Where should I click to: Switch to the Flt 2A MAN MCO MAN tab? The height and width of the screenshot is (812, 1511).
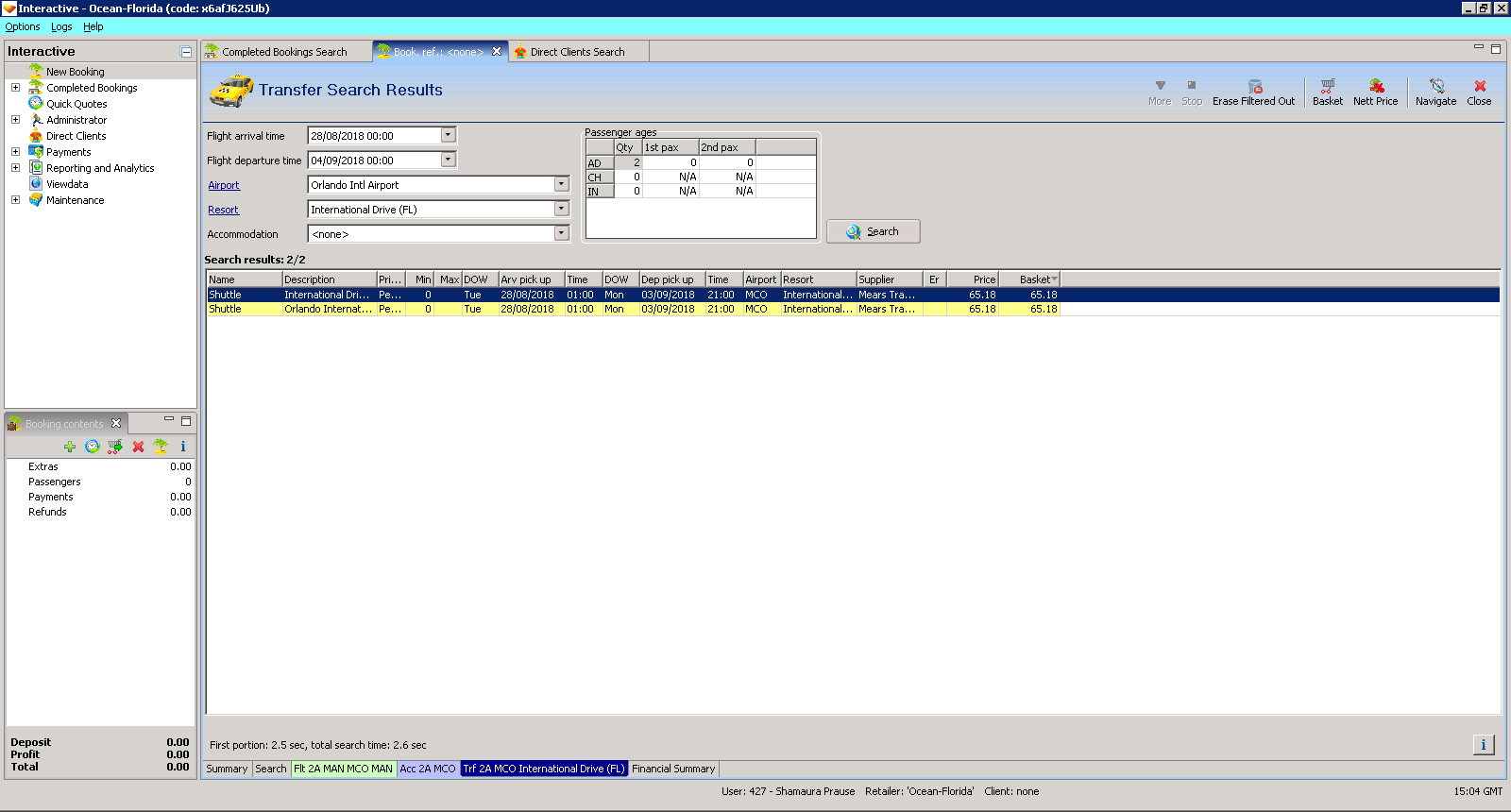click(x=343, y=769)
